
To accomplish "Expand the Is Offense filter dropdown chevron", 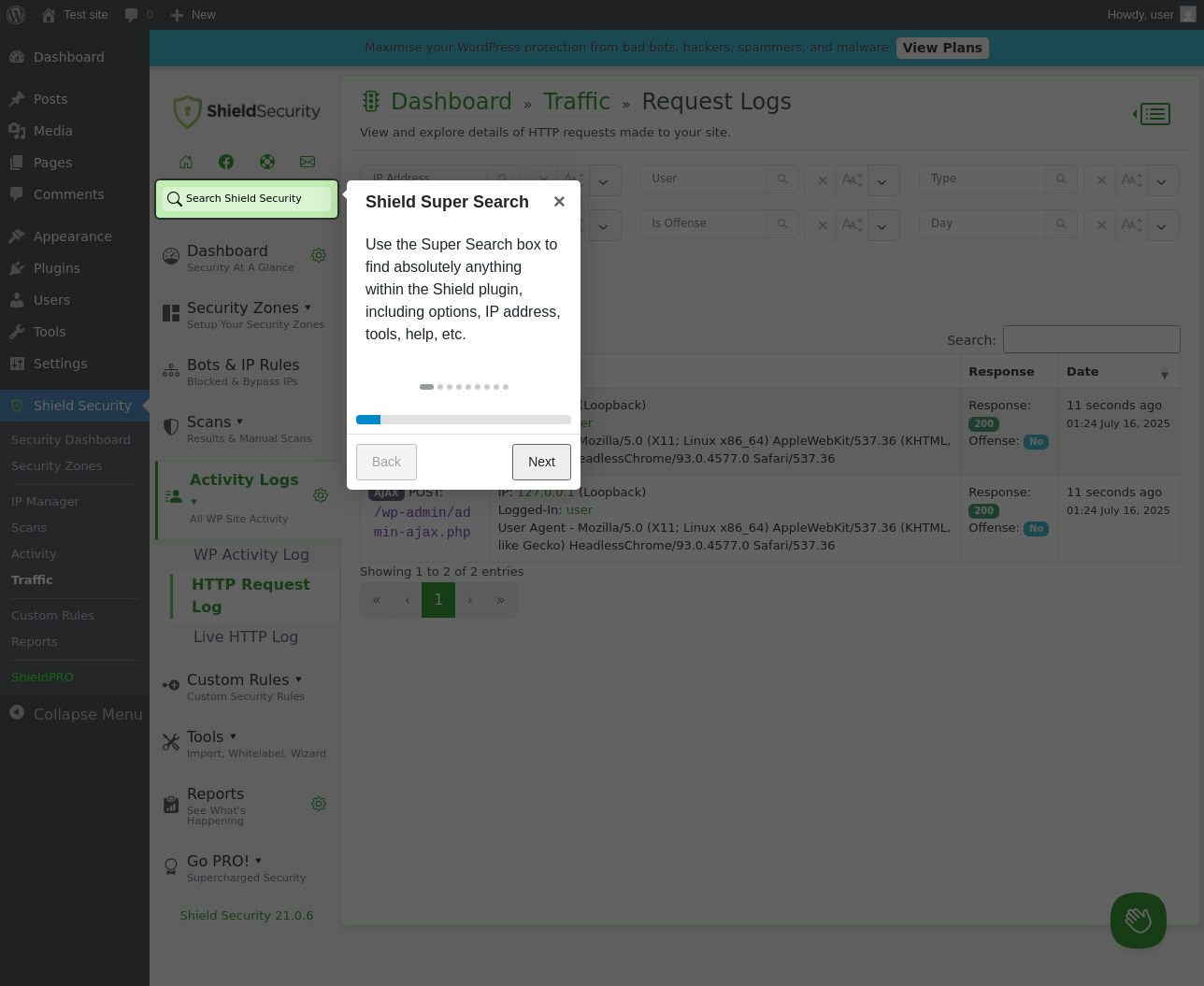I will (882, 225).
